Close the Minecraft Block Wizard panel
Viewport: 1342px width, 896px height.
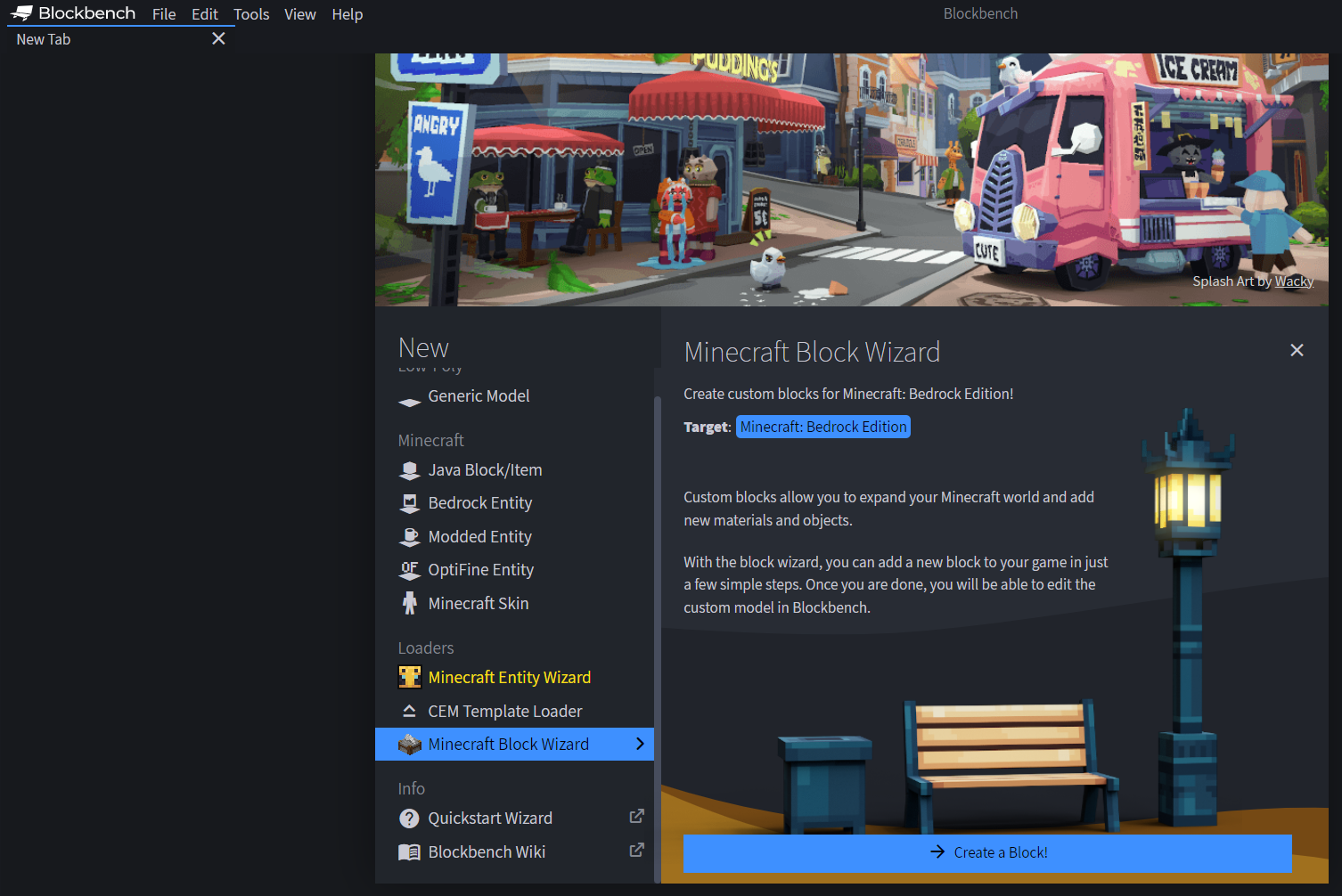1297,351
